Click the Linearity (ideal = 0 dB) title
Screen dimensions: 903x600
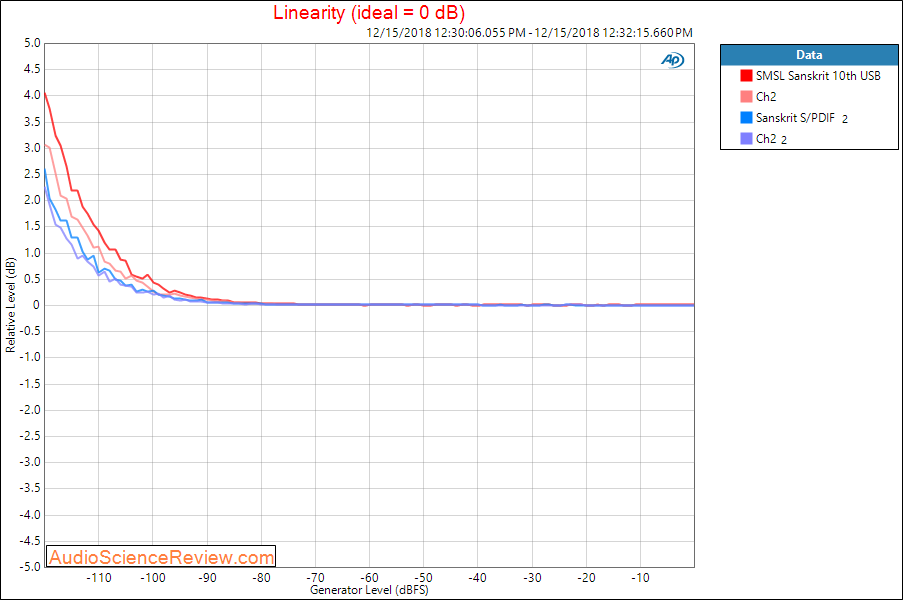pyautogui.click(x=369, y=13)
